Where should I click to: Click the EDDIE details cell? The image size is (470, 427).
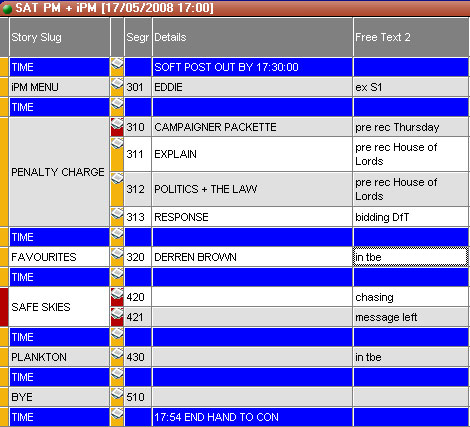point(252,87)
